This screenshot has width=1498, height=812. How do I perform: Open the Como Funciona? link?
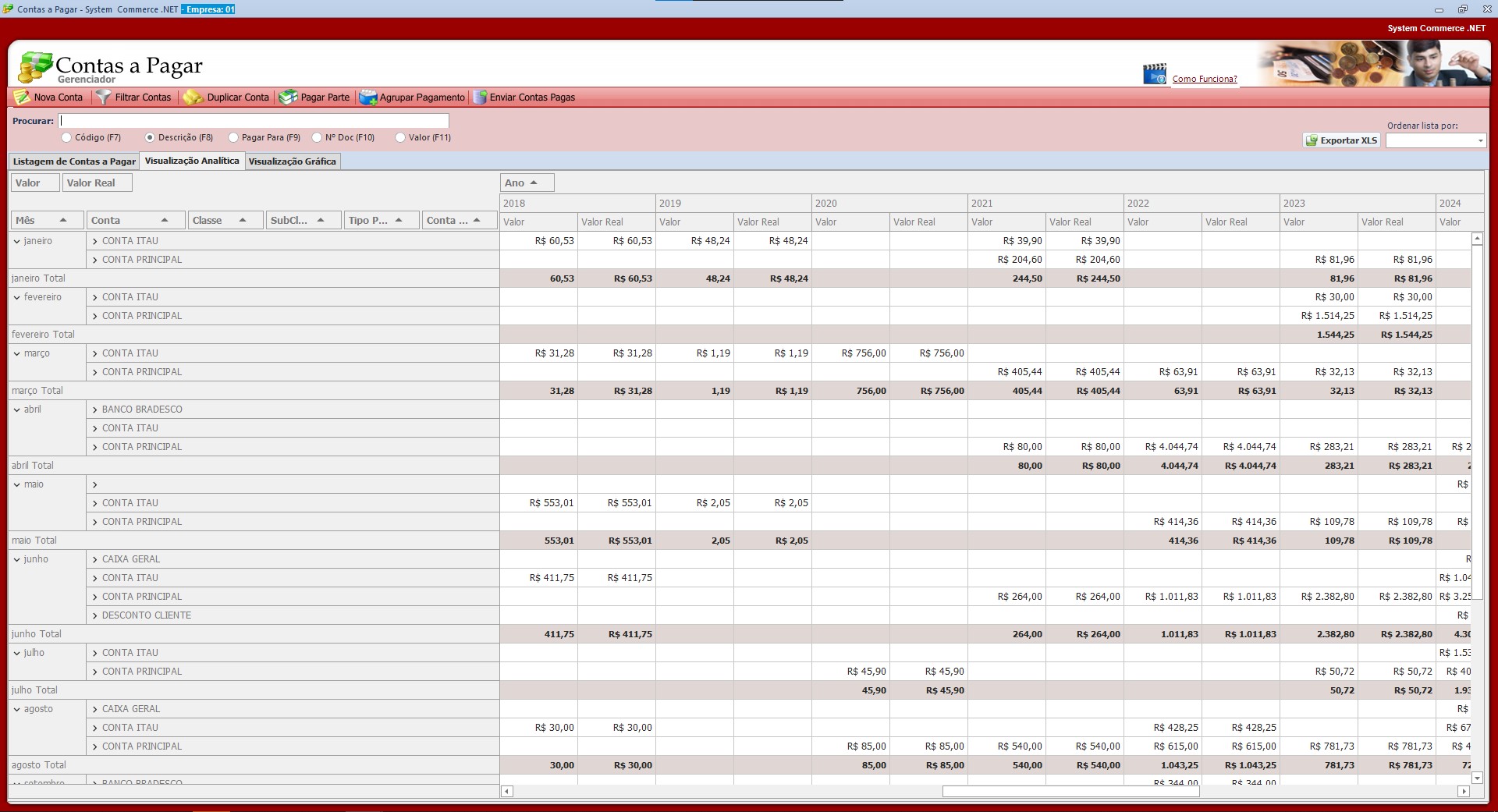(x=1204, y=79)
